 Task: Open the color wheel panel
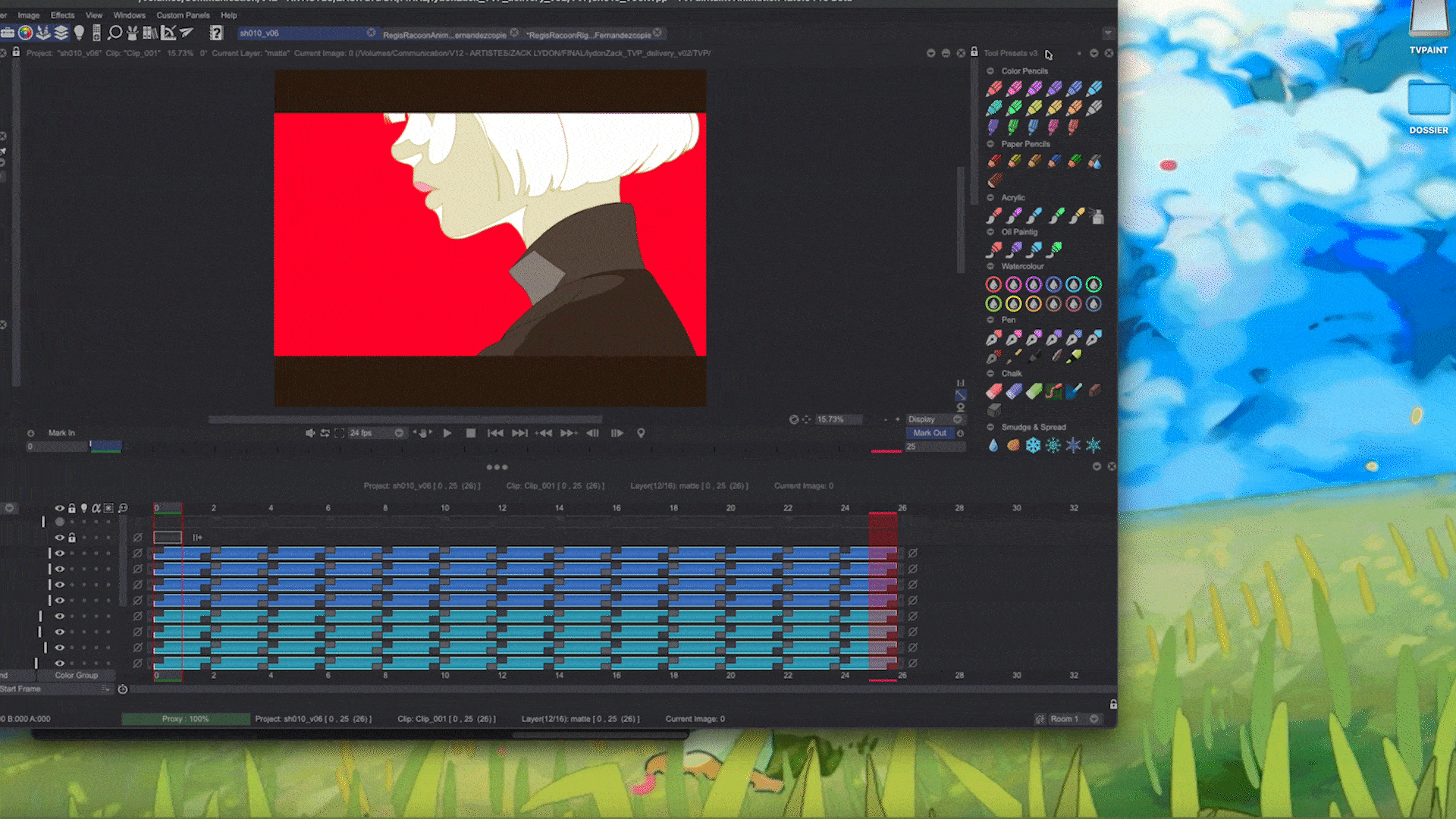coord(25,33)
